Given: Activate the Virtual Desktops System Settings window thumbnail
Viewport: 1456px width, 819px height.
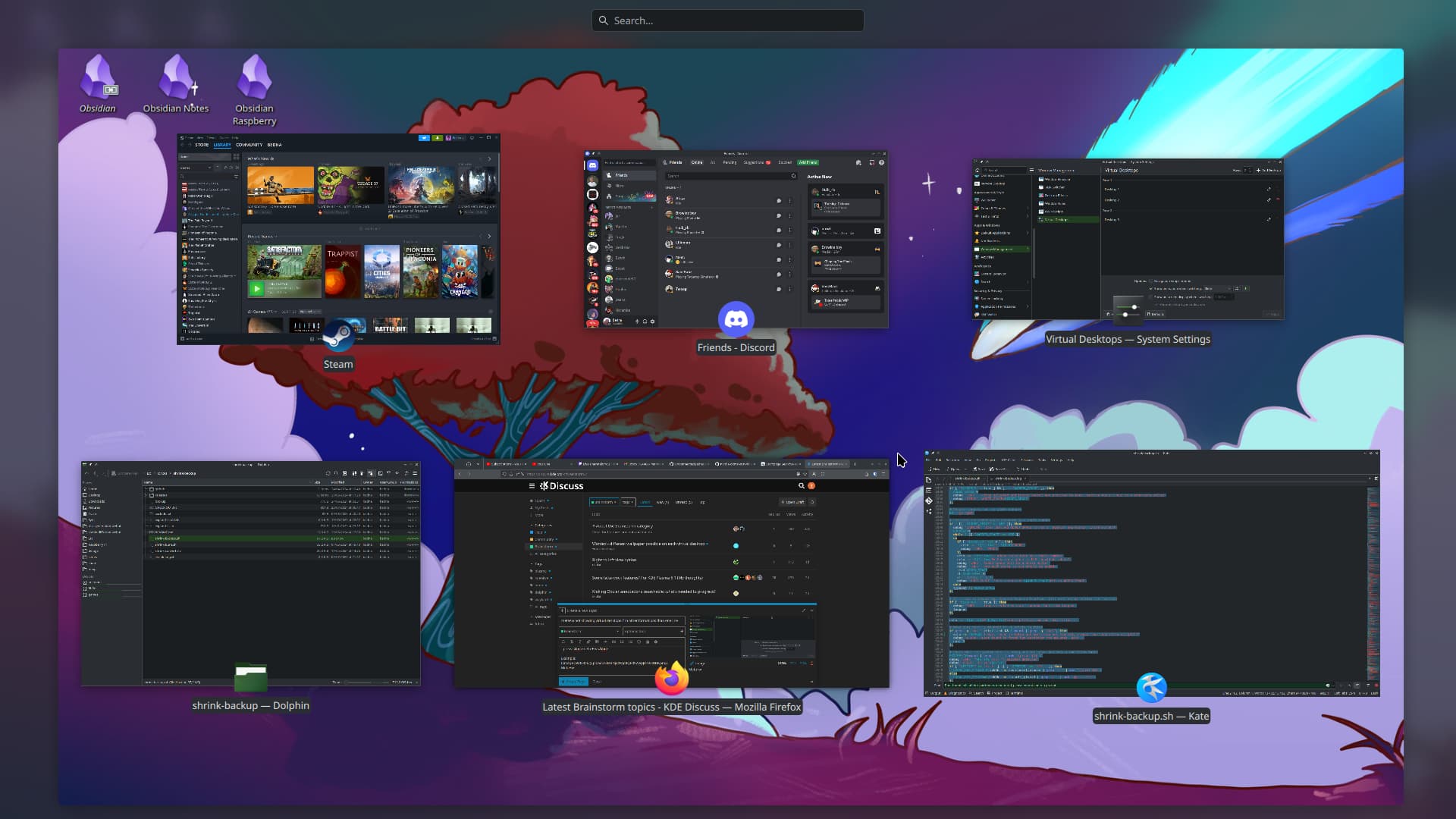Looking at the screenshot, I should pos(1128,239).
